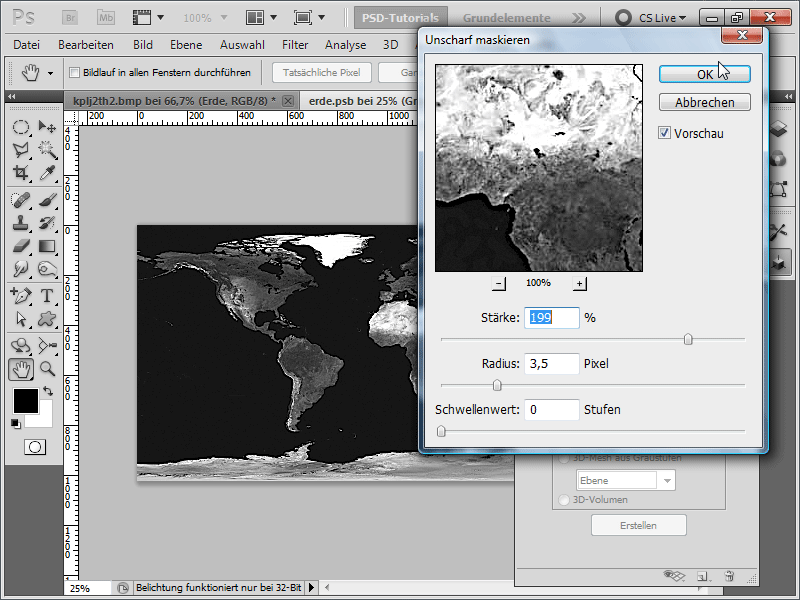
Task: Zoom in dialog preview with plus
Action: [580, 284]
